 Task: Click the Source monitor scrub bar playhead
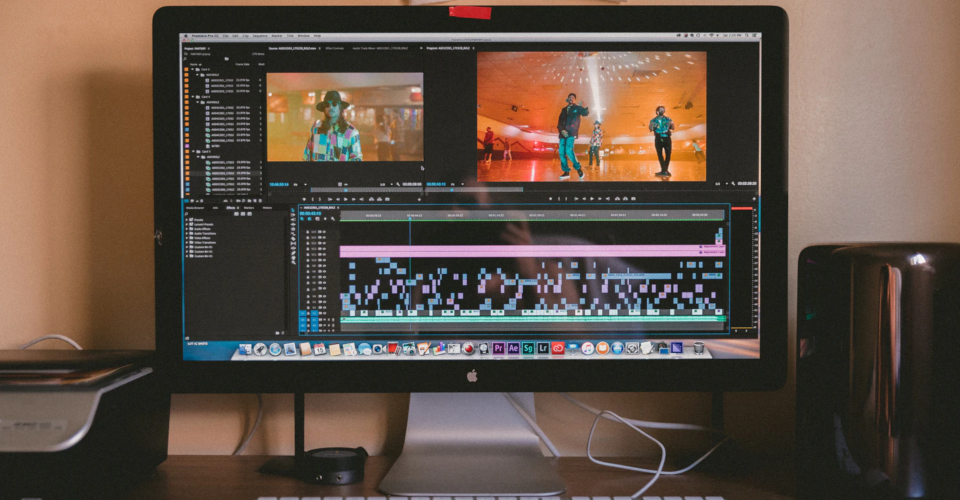(346, 190)
